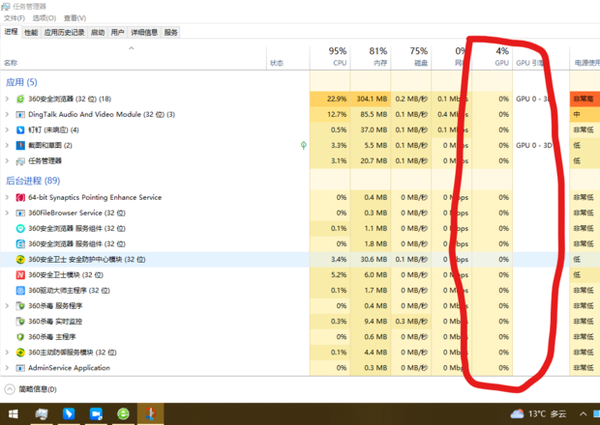
Task: Click the 360主动防御服务模块 icon
Action: tap(20, 352)
